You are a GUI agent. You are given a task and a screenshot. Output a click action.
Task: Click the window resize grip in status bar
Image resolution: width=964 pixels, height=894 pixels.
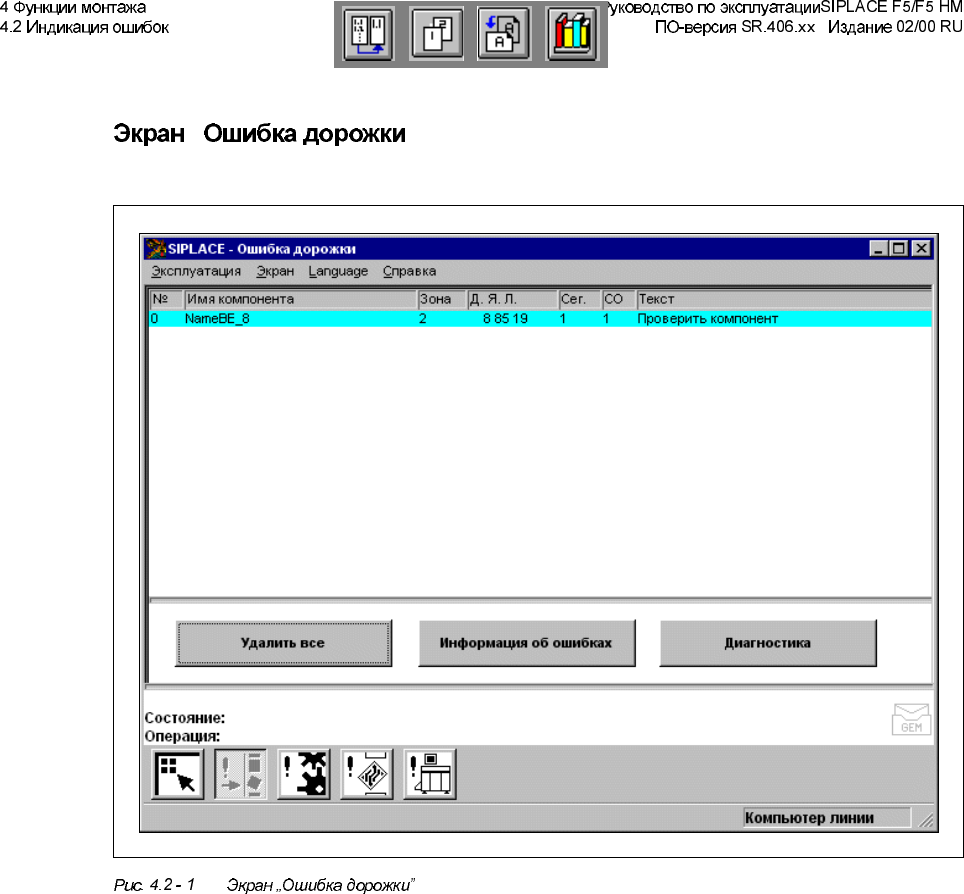point(925,820)
